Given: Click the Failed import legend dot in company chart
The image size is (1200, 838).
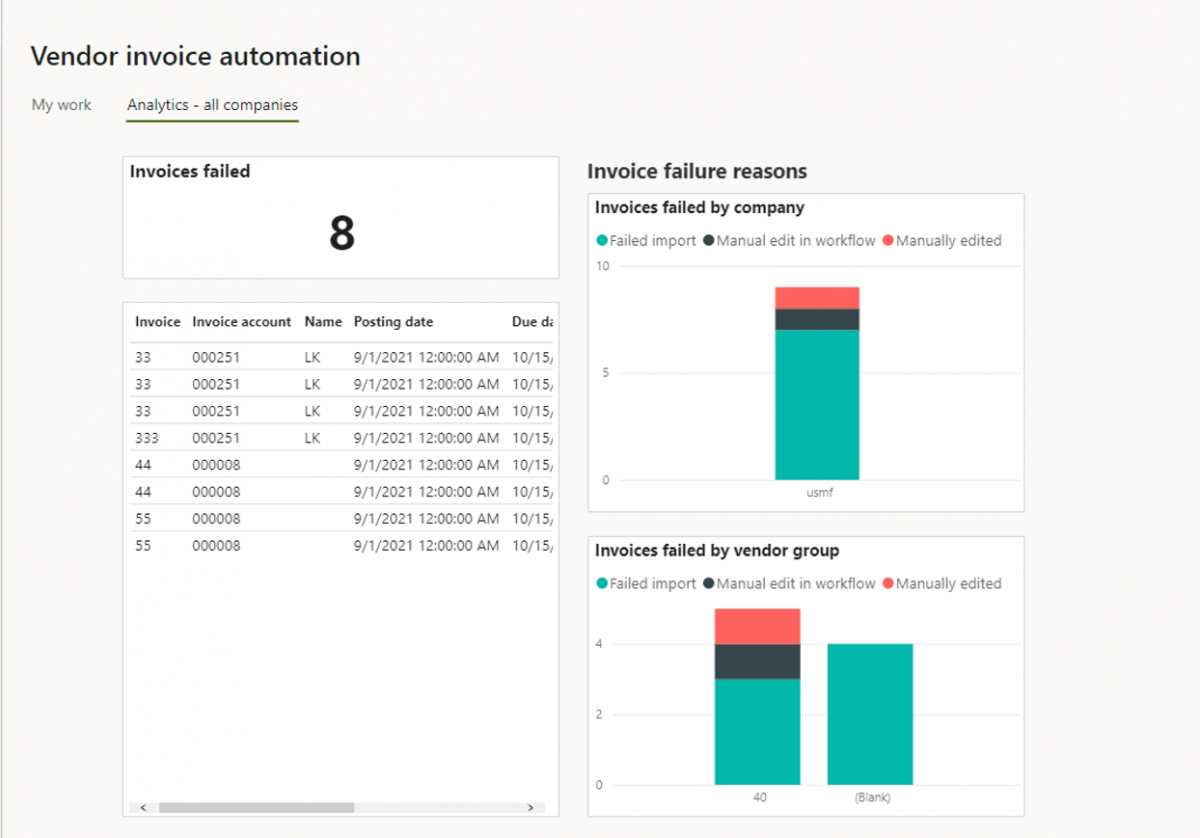Looking at the screenshot, I should point(602,241).
